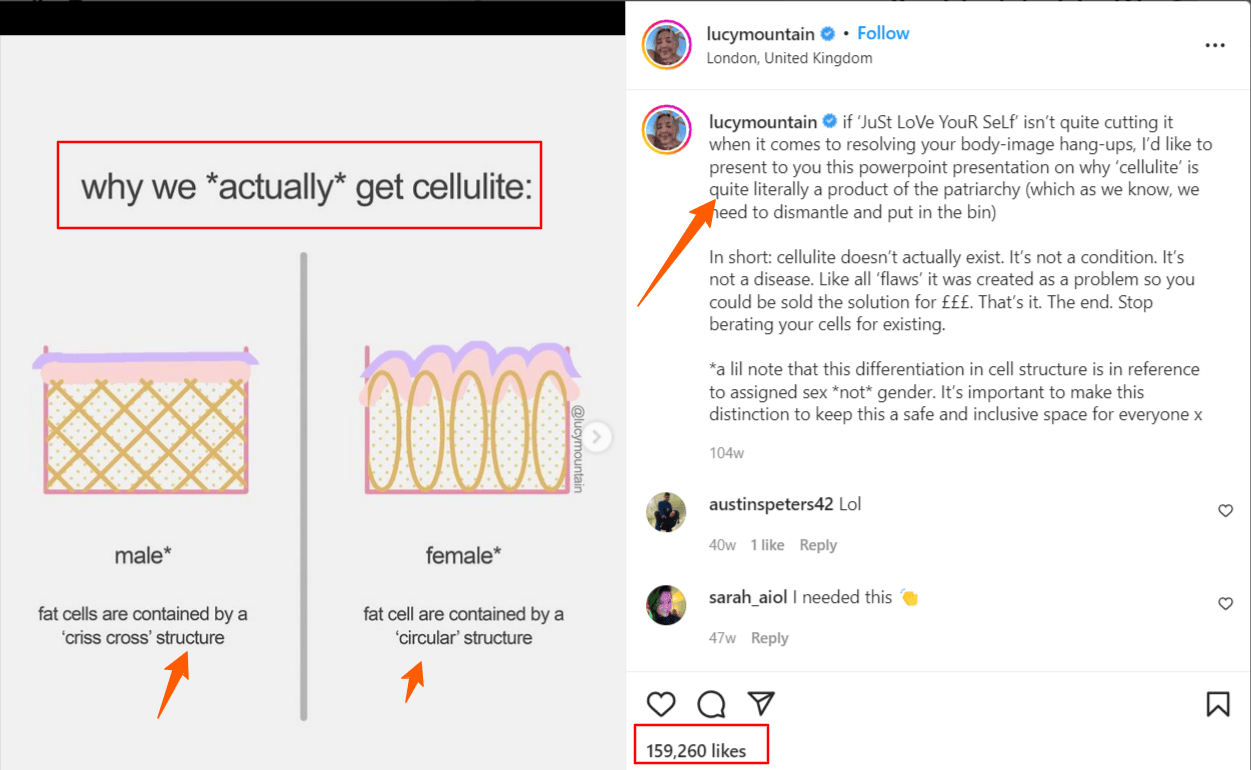Click the verified badge in the caption username
Image resolution: width=1251 pixels, height=770 pixels.
[829, 121]
